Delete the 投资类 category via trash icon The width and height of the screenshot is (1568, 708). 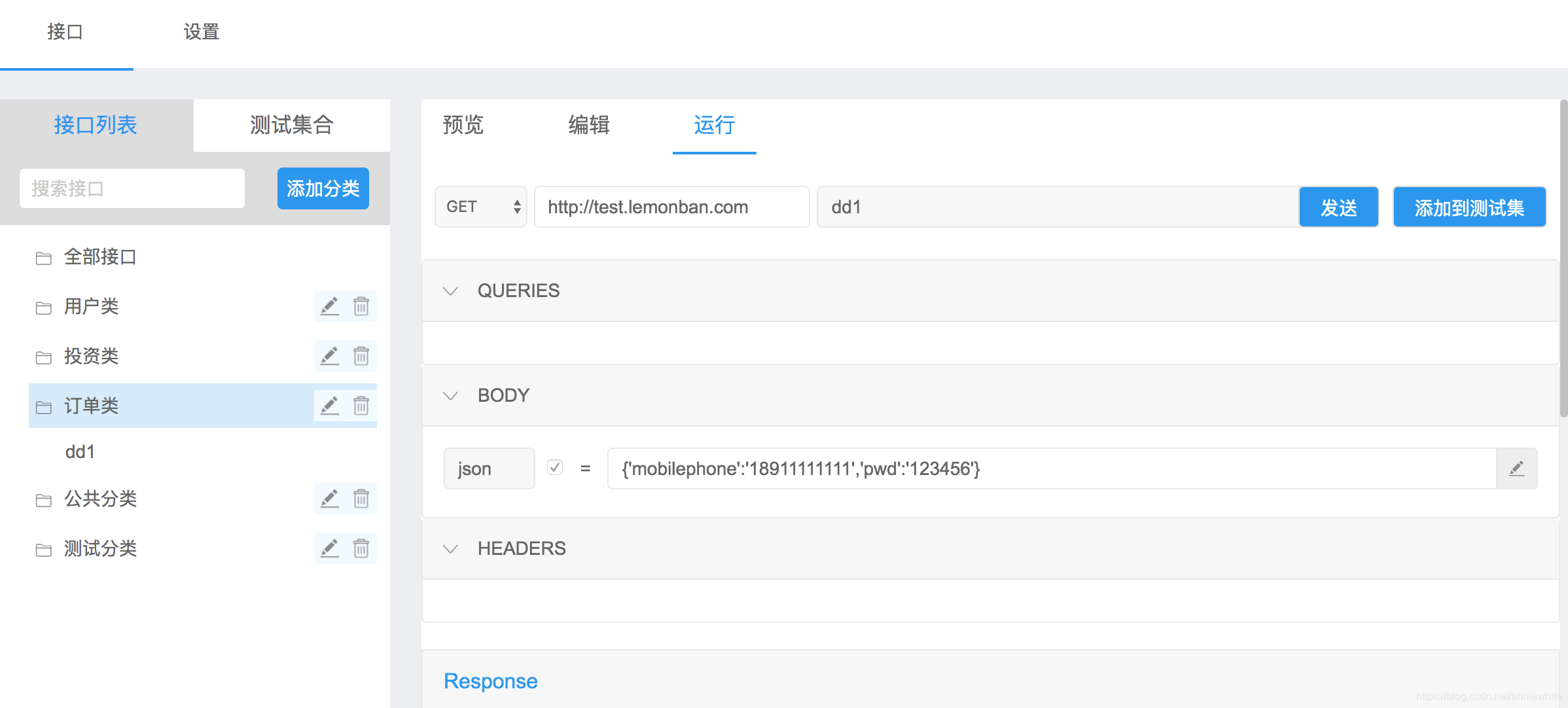[361, 356]
